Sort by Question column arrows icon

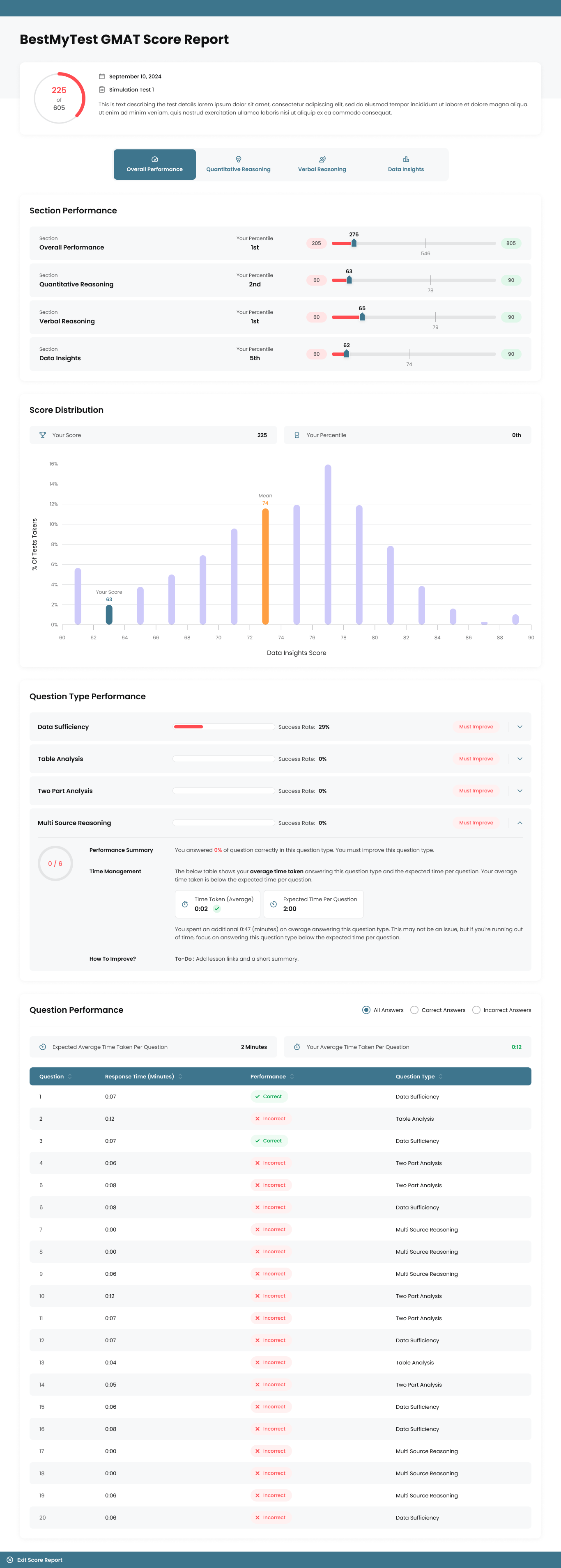[69, 1076]
